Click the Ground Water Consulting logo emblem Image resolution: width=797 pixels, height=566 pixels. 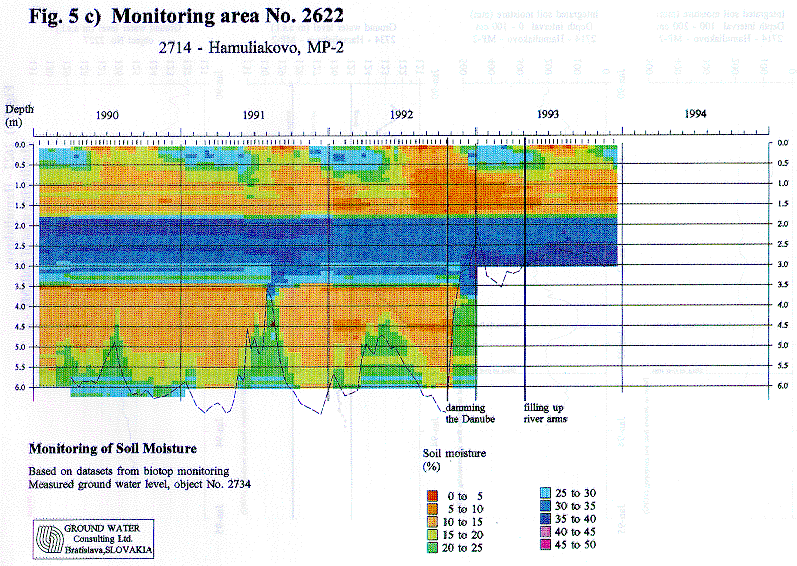click(x=49, y=538)
